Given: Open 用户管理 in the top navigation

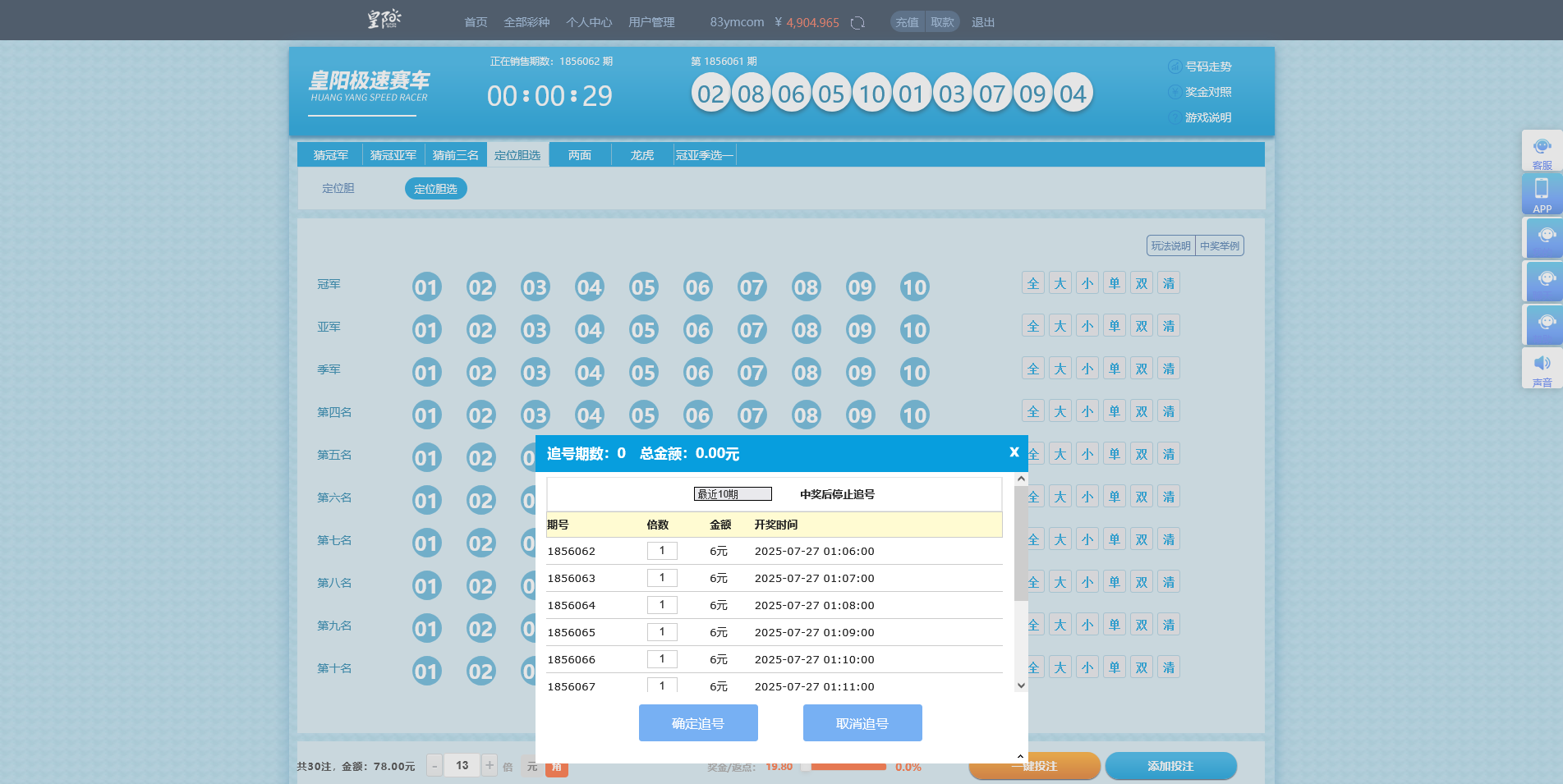Looking at the screenshot, I should click(651, 22).
